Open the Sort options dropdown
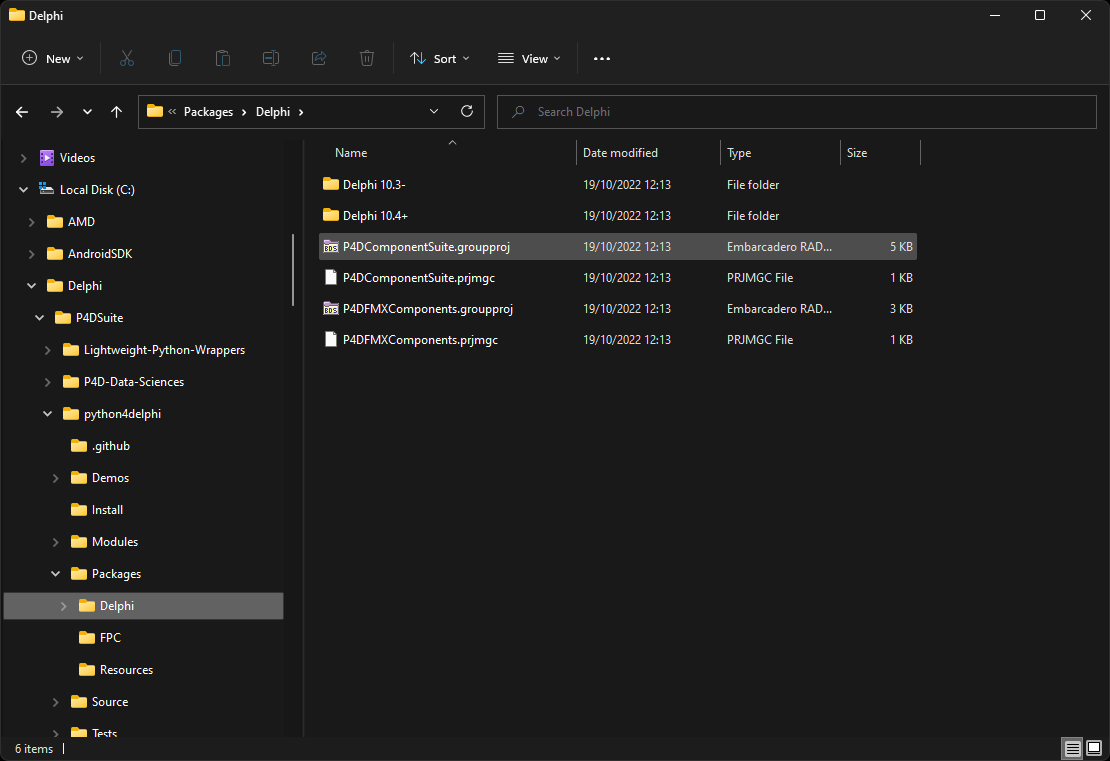This screenshot has height=761, width=1110. click(x=440, y=59)
